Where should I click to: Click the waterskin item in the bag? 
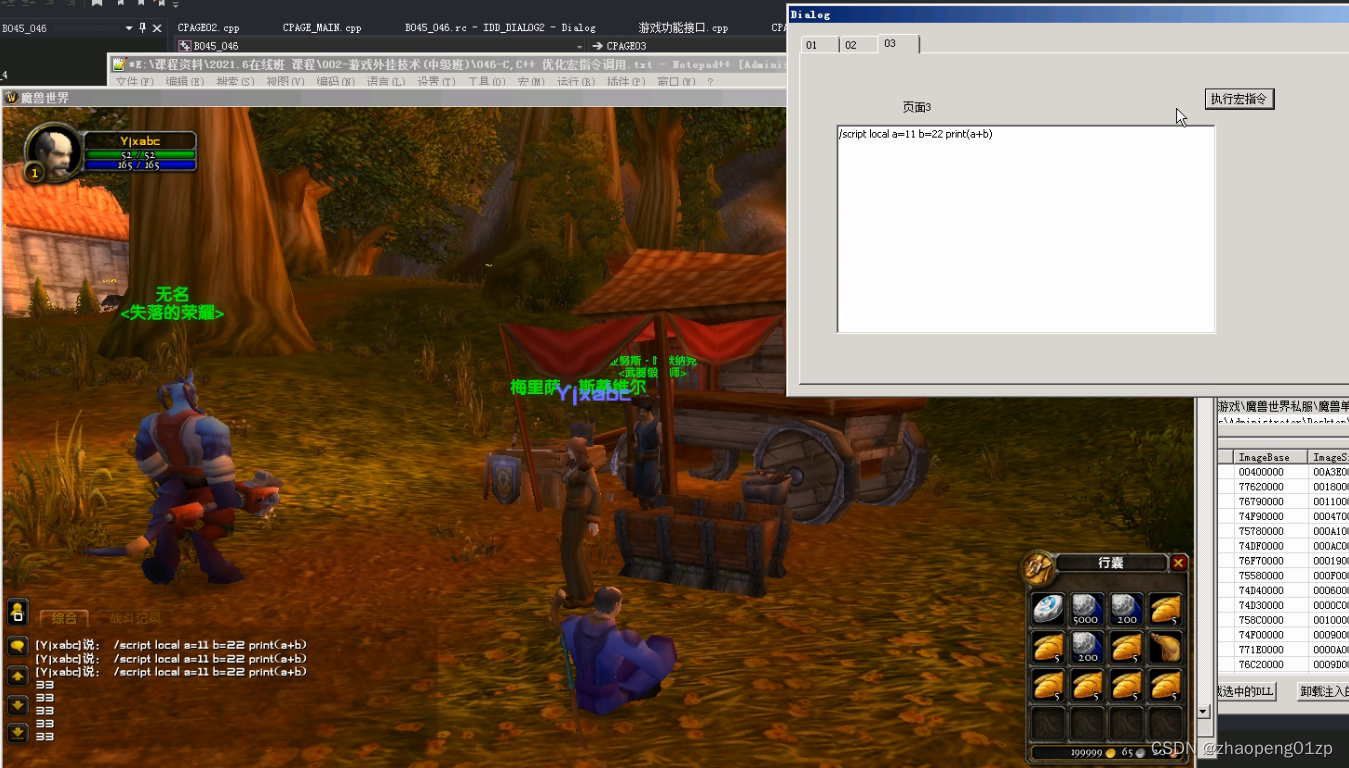1164,648
